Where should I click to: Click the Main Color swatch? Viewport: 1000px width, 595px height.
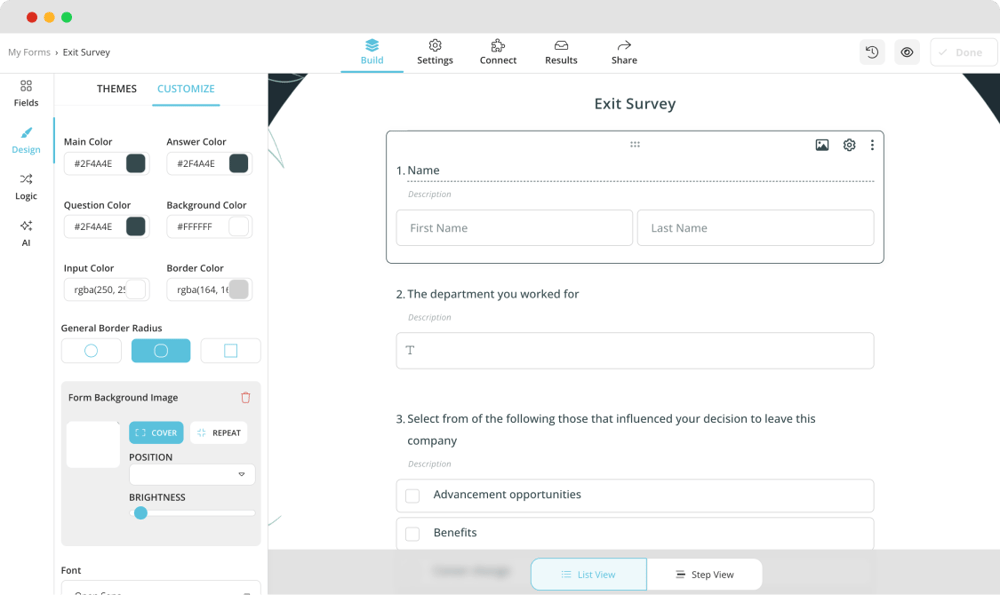[x=135, y=164]
